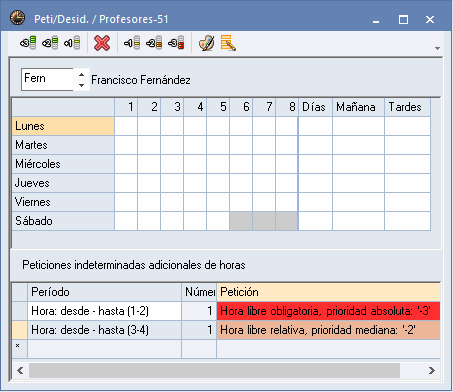Click the period 4 column header
Viewport: 453px width, 392px height.
(x=195, y=107)
